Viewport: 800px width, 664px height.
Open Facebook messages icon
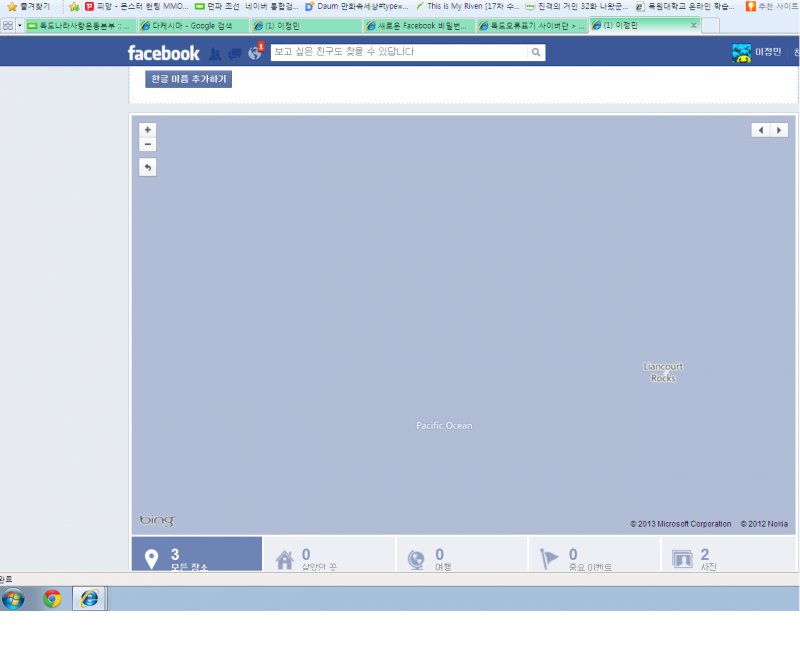[234, 53]
